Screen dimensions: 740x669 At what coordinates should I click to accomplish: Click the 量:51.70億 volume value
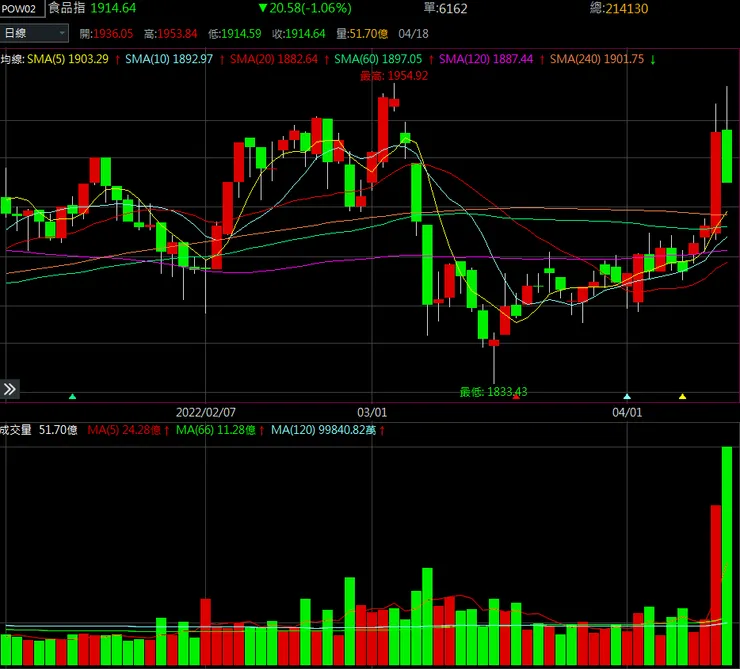pyautogui.click(x=362, y=33)
